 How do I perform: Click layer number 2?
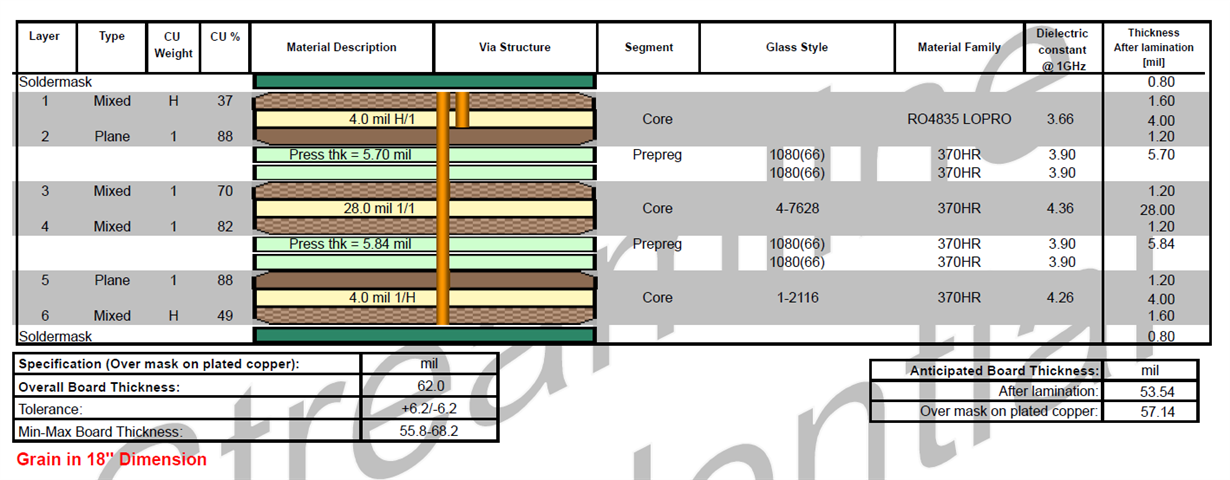(x=44, y=136)
